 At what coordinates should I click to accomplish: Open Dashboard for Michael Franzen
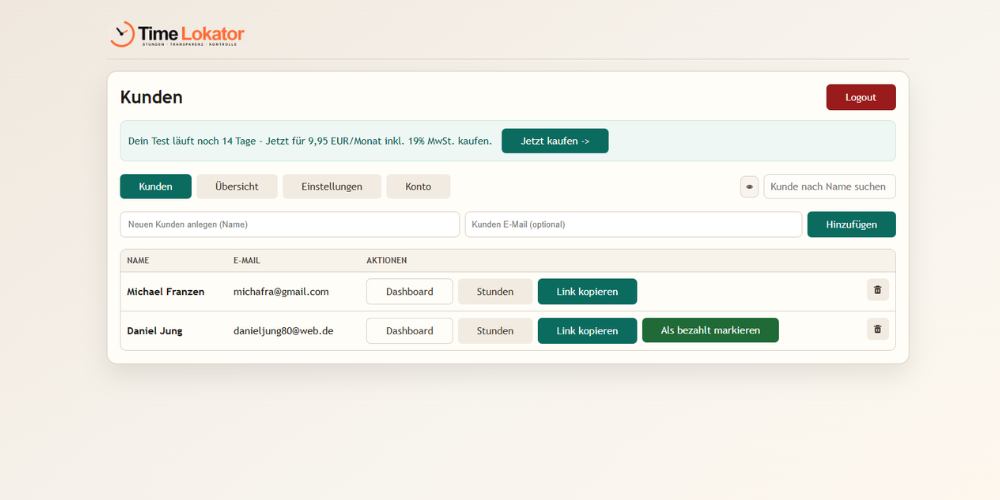click(x=409, y=291)
